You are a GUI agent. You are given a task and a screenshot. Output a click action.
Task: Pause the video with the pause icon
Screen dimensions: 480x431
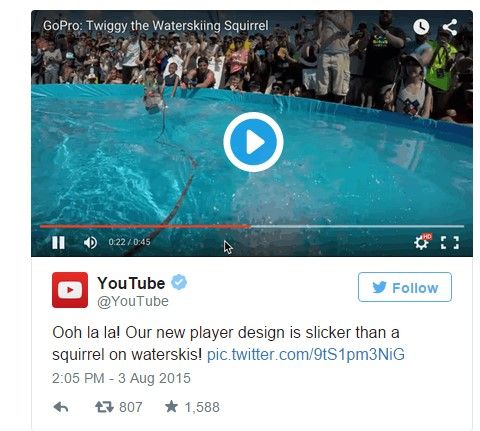(x=58, y=243)
